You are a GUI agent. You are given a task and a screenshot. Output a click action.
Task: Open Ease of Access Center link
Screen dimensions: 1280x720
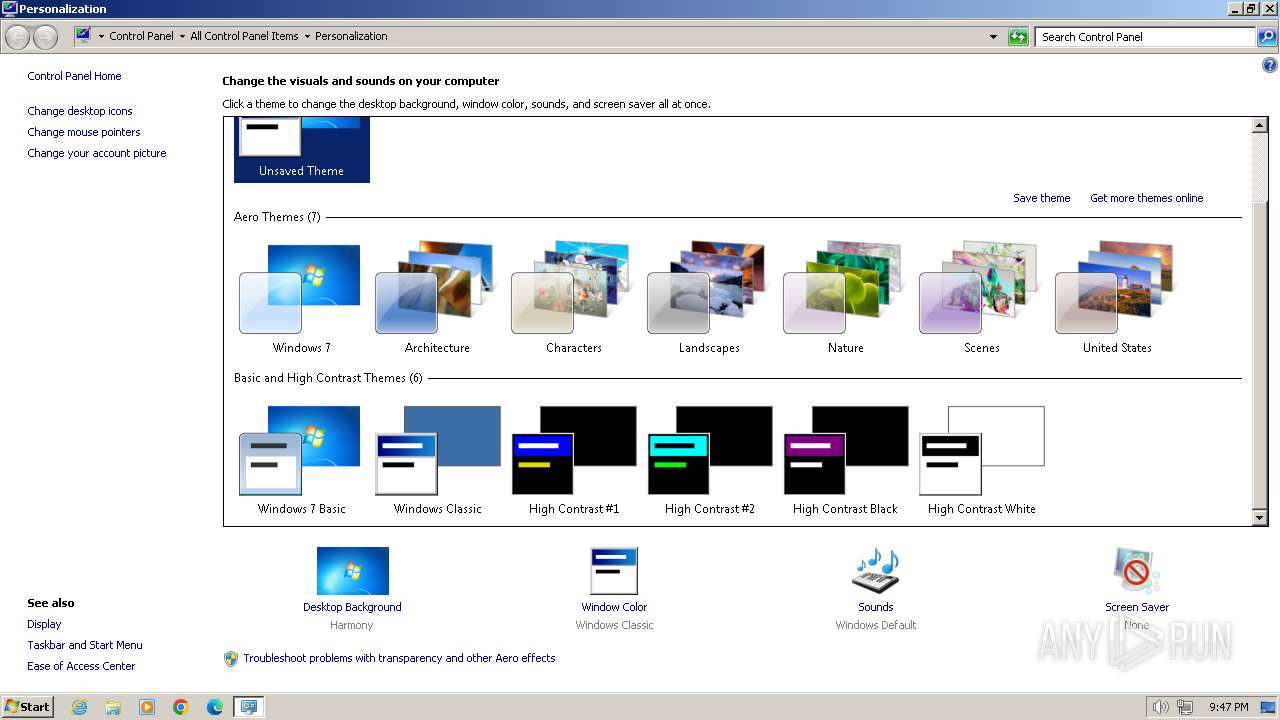tap(81, 666)
